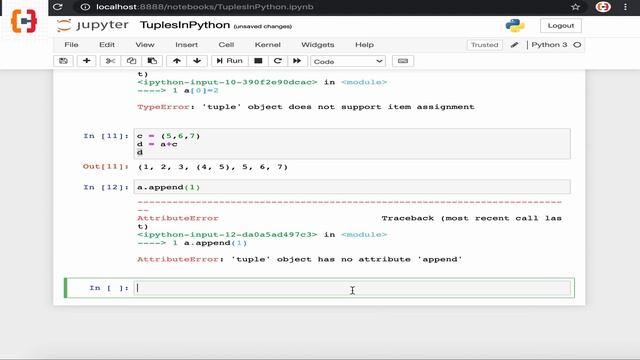Open the Help menu
Screen dimensions: 640x360
click(x=364, y=44)
